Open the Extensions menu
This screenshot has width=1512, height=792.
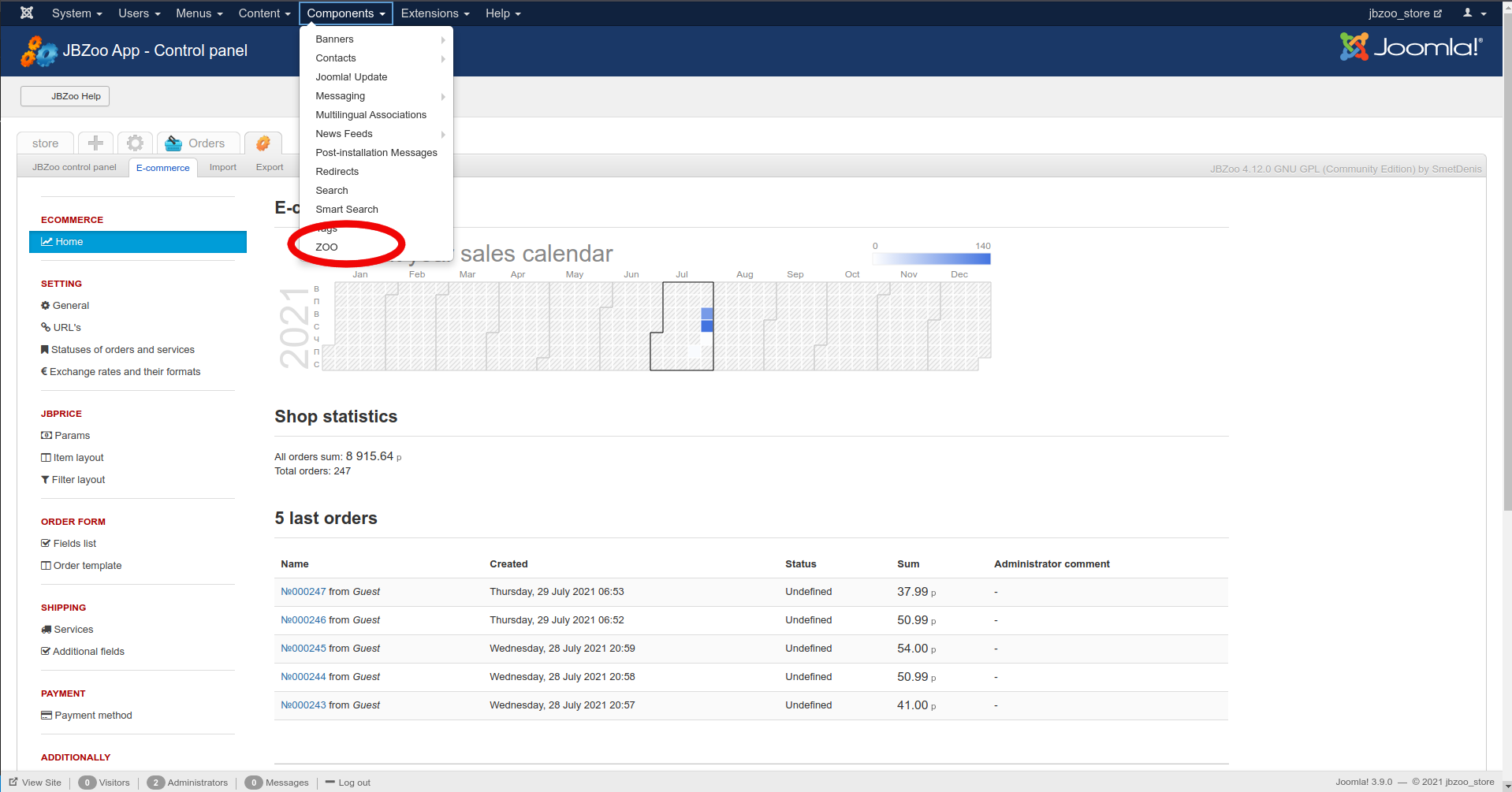click(x=435, y=13)
